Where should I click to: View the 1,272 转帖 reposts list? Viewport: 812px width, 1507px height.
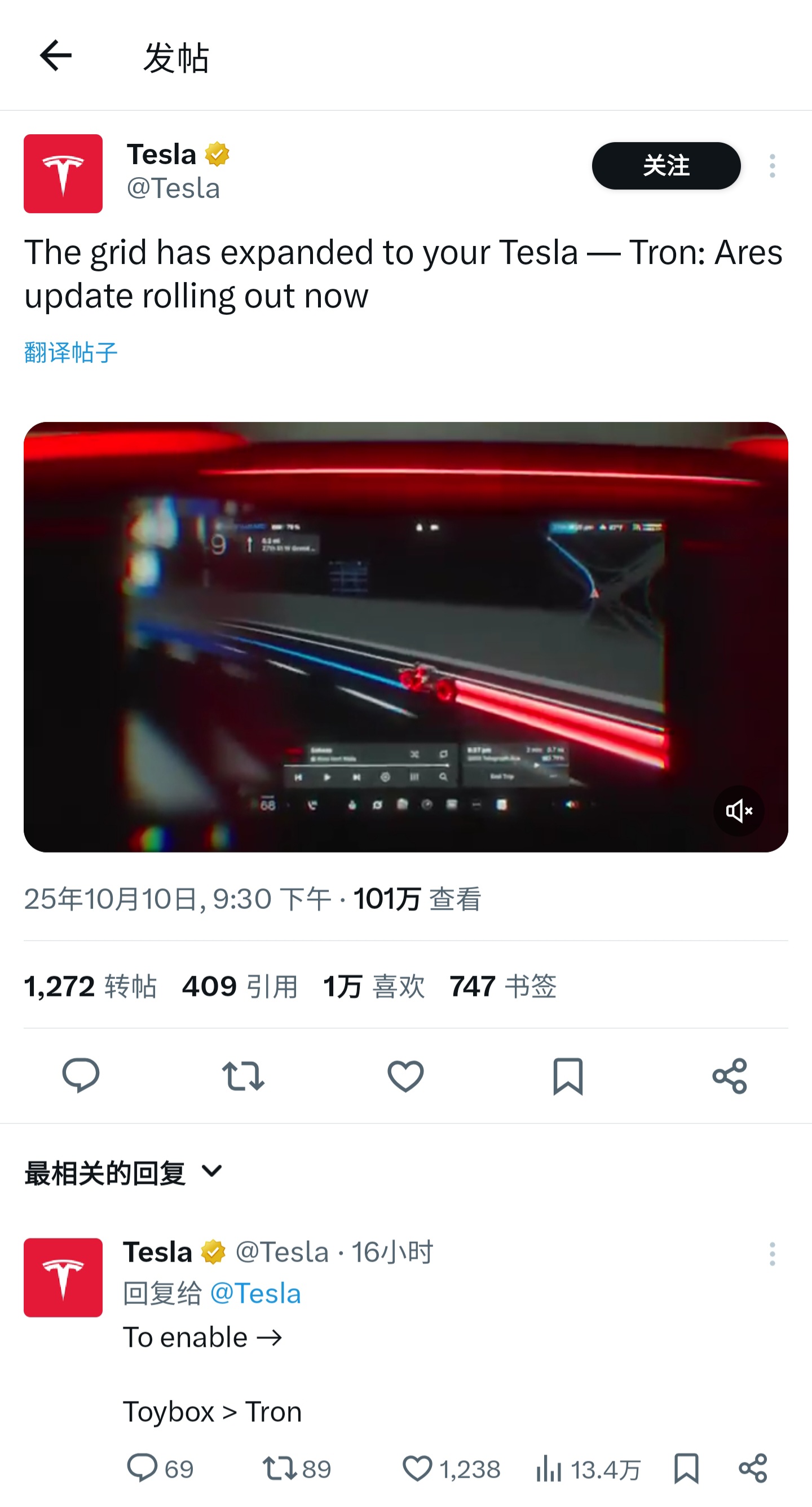click(90, 986)
